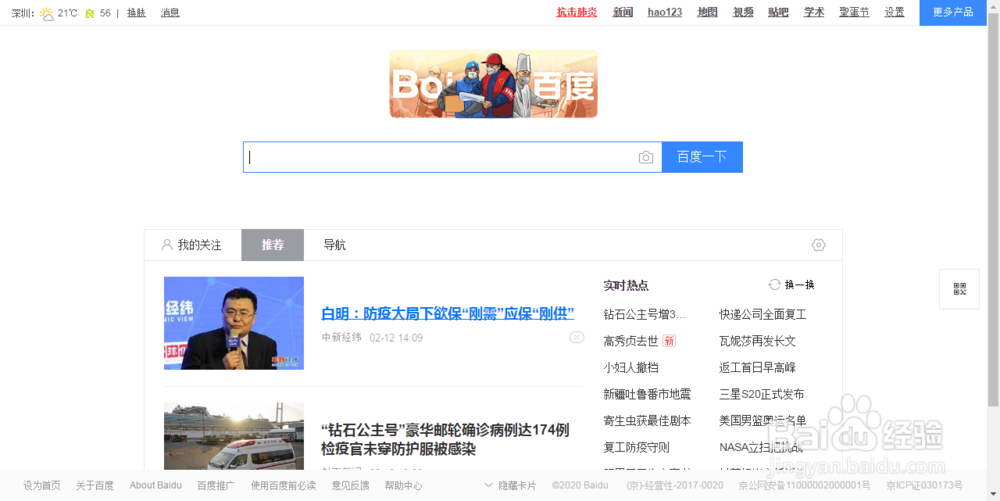Click the 百度一下 search button
1000x501 pixels.
click(702, 157)
